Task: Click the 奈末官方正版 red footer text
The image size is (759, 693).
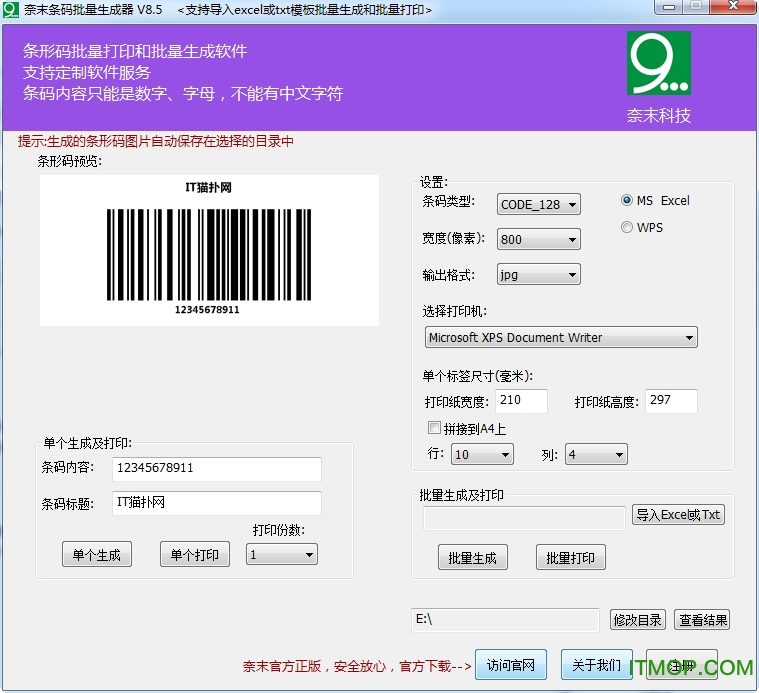Action: [x=357, y=666]
